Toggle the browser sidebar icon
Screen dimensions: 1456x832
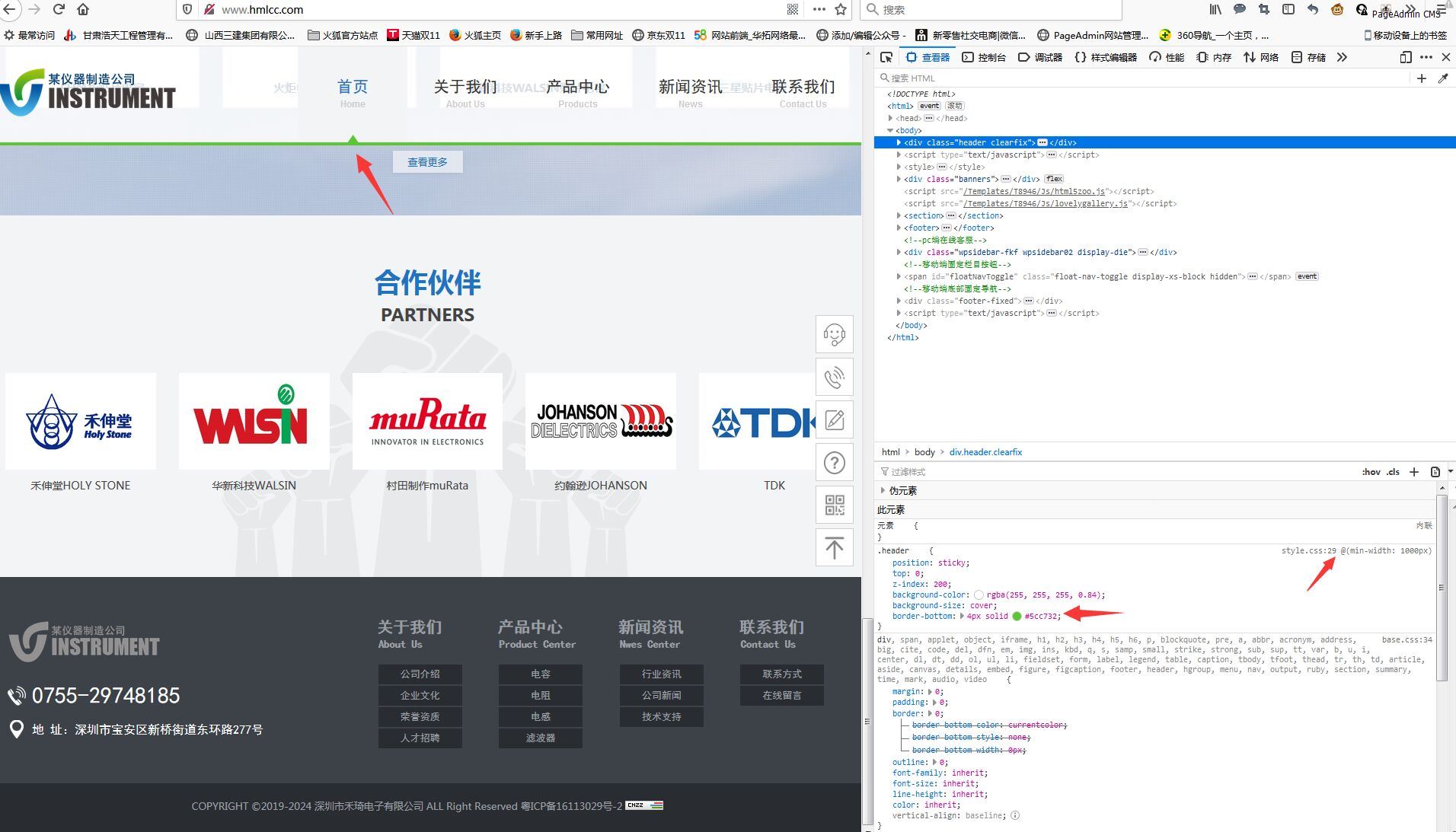[1288, 9]
